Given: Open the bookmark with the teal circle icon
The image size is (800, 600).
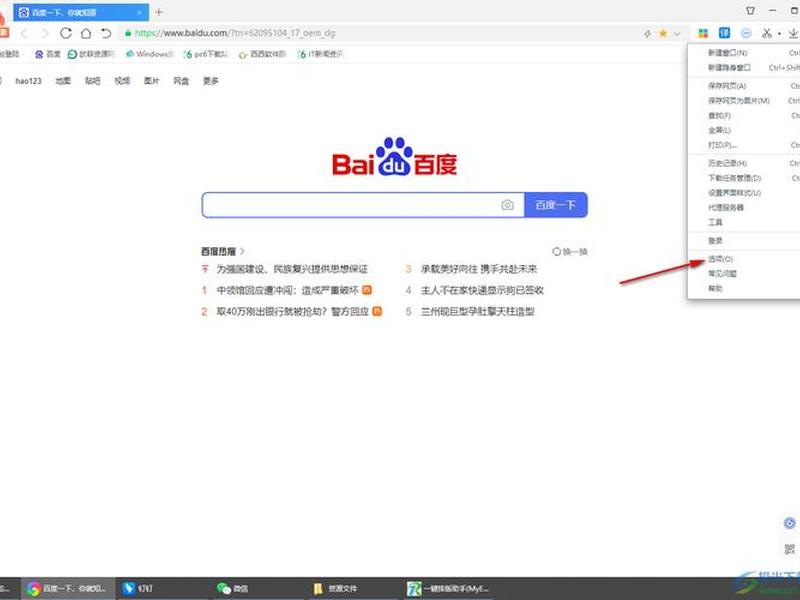Looking at the screenshot, I should (91, 54).
